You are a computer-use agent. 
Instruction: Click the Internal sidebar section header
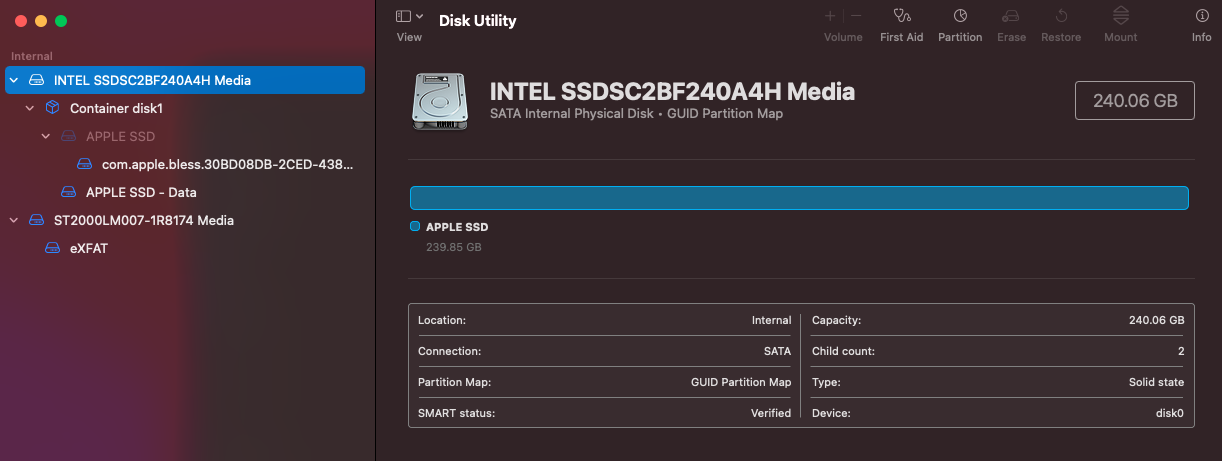point(32,56)
